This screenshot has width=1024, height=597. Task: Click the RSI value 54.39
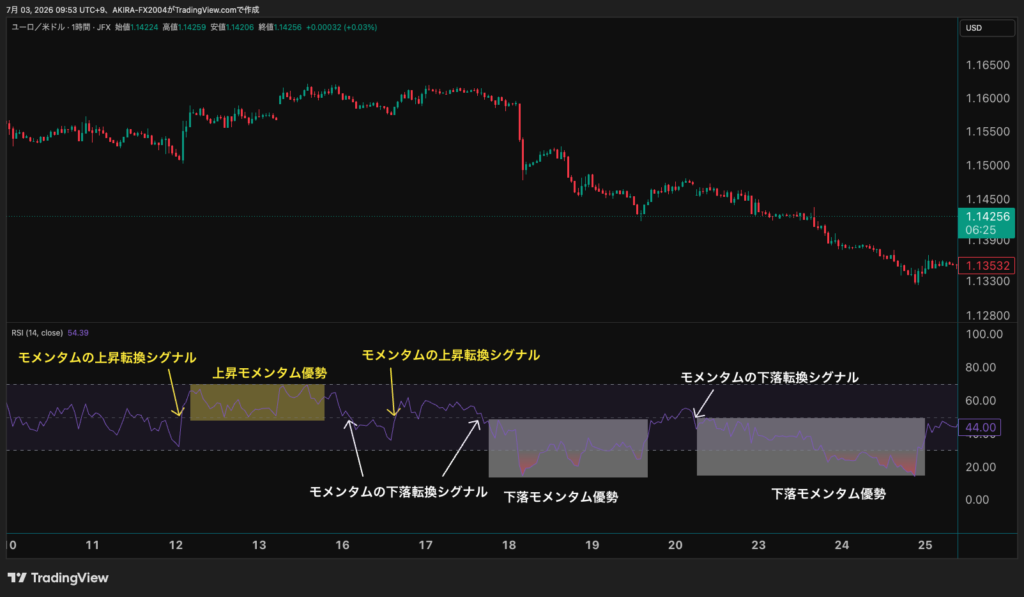coord(78,333)
